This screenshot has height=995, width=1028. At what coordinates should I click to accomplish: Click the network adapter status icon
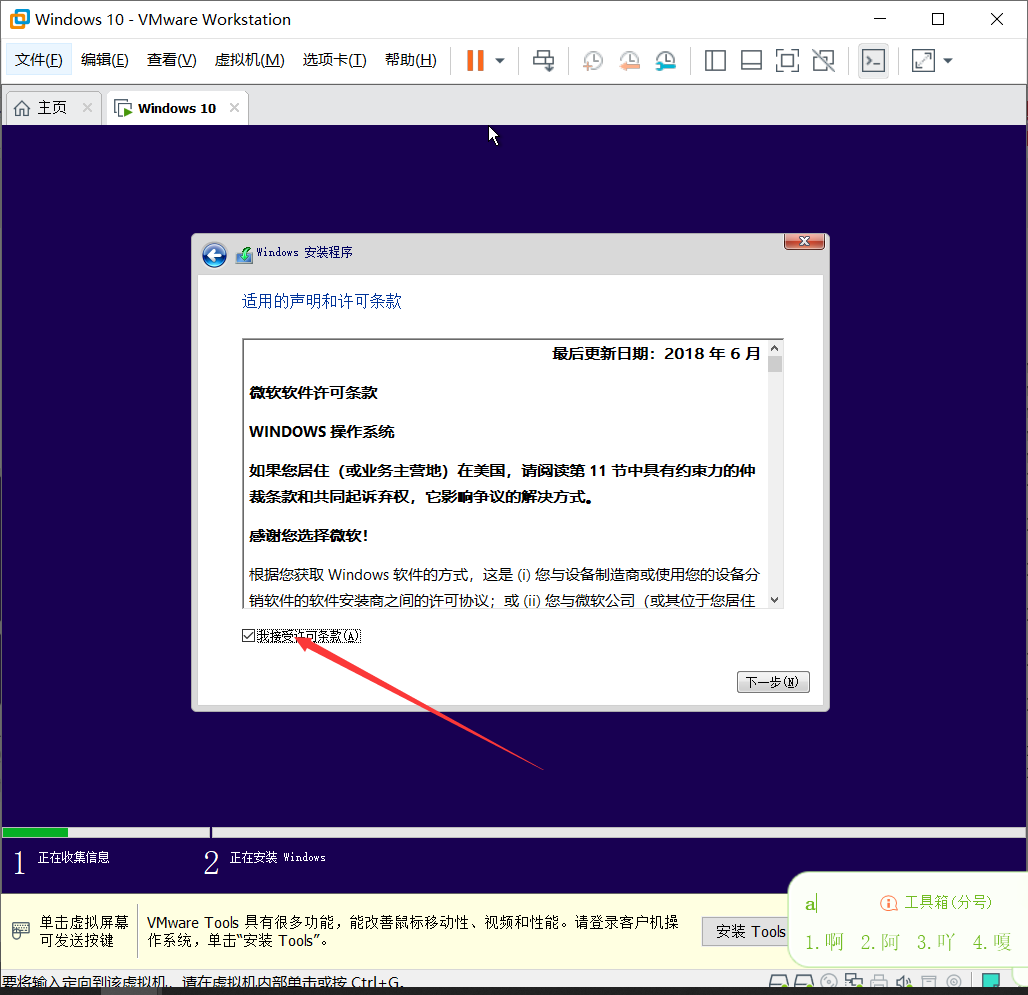[854, 981]
